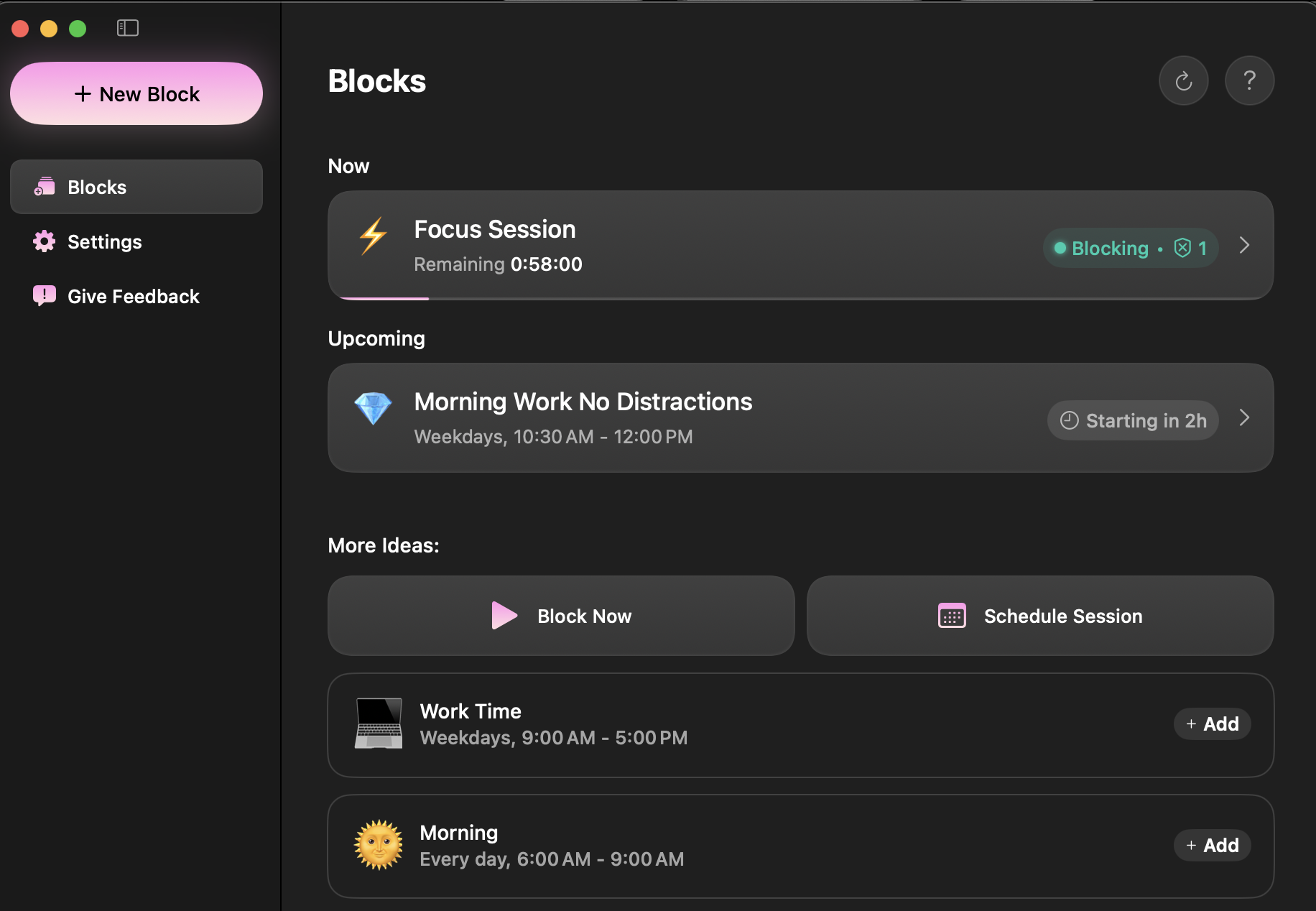Add the Work Time block
Screen dimensions: 1316x911
tap(1213, 723)
